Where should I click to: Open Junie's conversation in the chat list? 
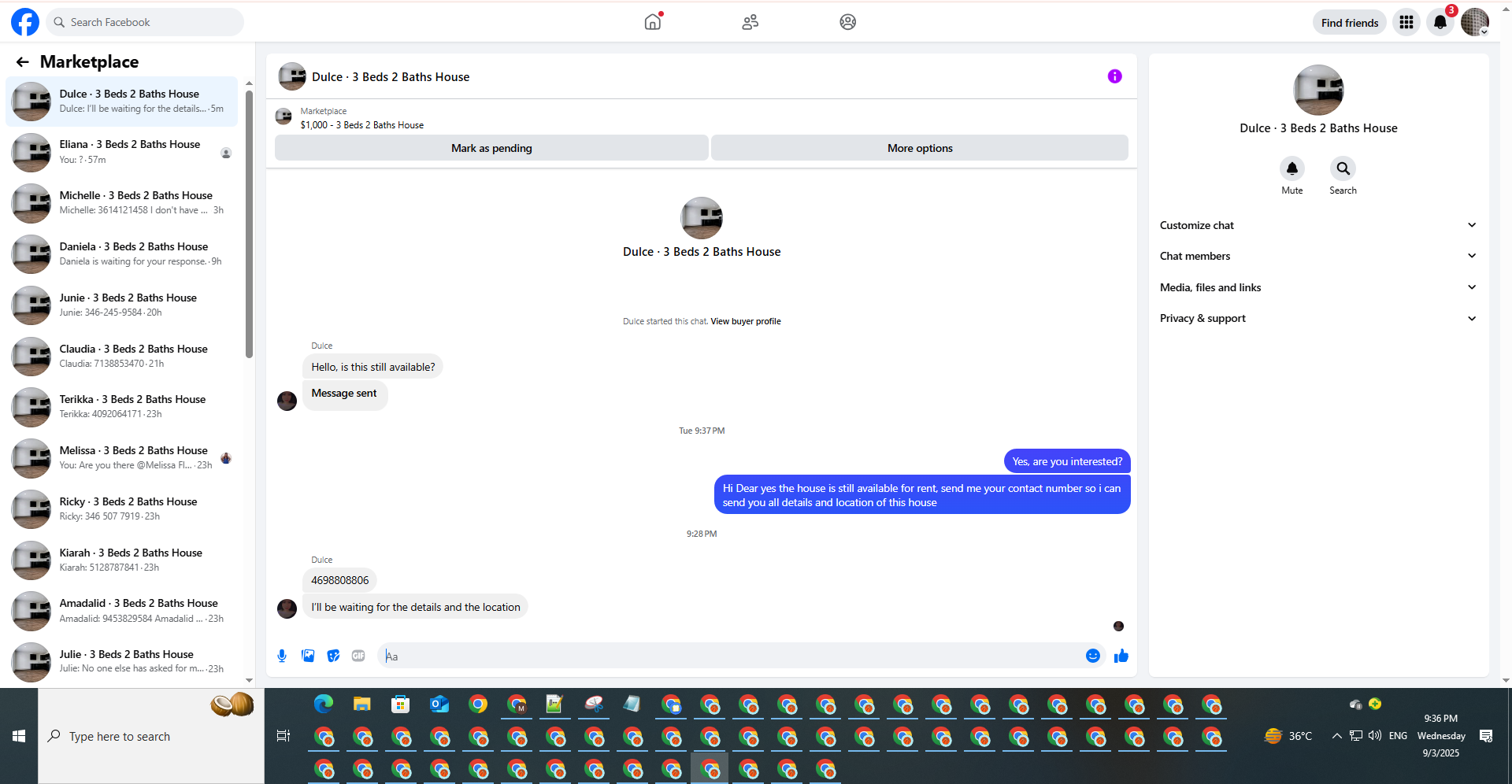point(122,305)
